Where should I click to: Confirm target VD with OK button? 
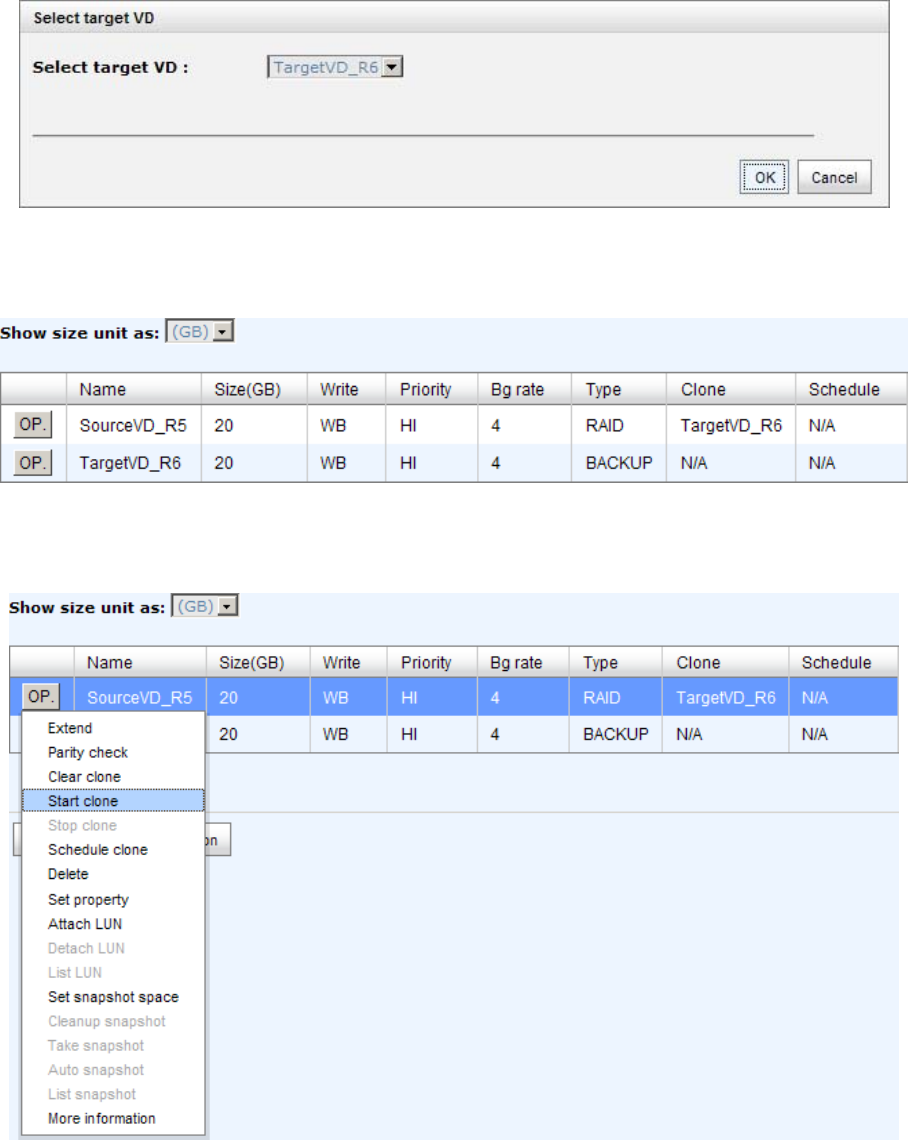pos(763,177)
